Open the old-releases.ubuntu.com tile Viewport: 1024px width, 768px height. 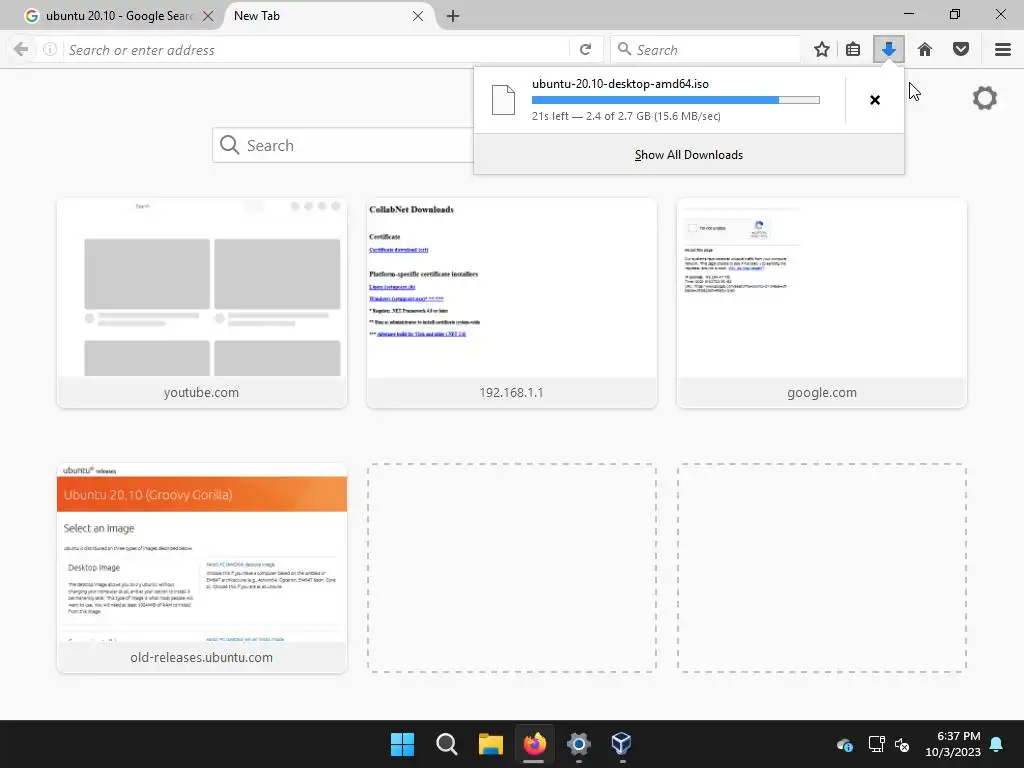pyautogui.click(x=202, y=568)
